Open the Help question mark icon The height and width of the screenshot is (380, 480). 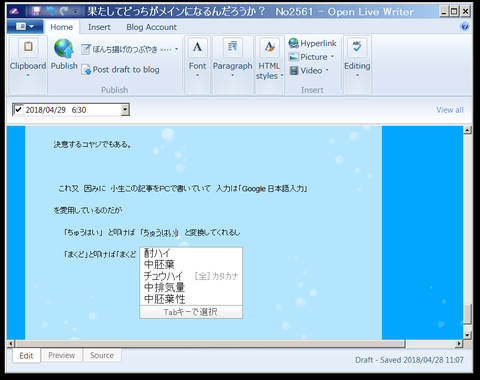tap(464, 26)
